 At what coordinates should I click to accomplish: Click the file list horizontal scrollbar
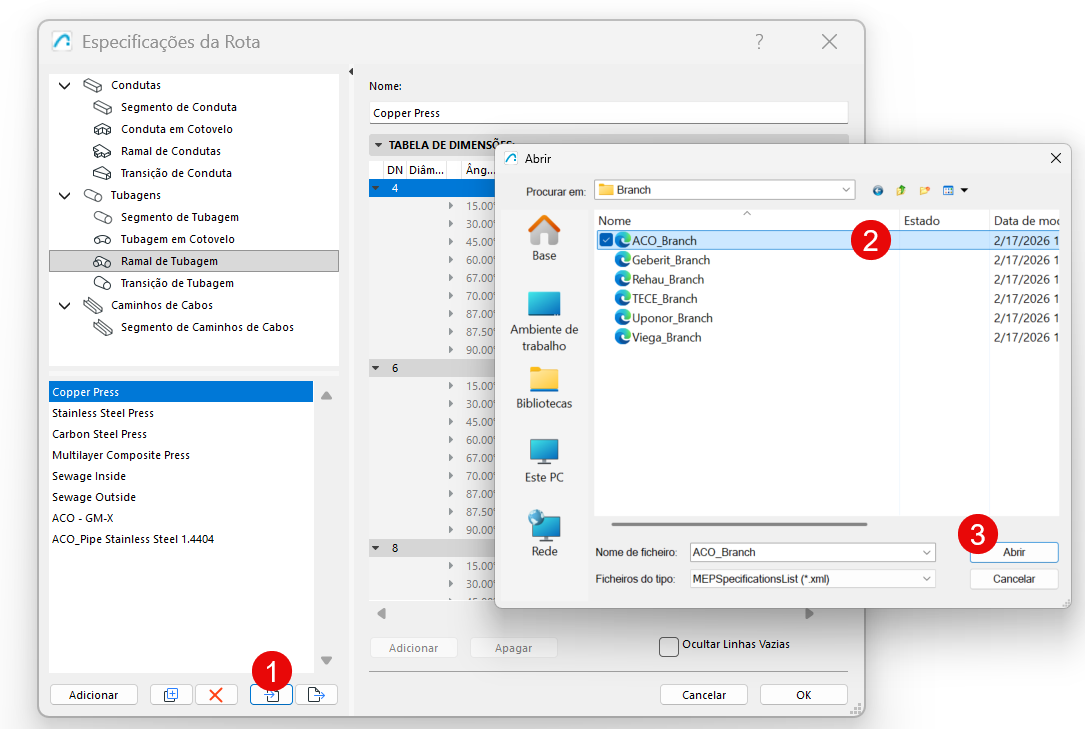coord(739,524)
